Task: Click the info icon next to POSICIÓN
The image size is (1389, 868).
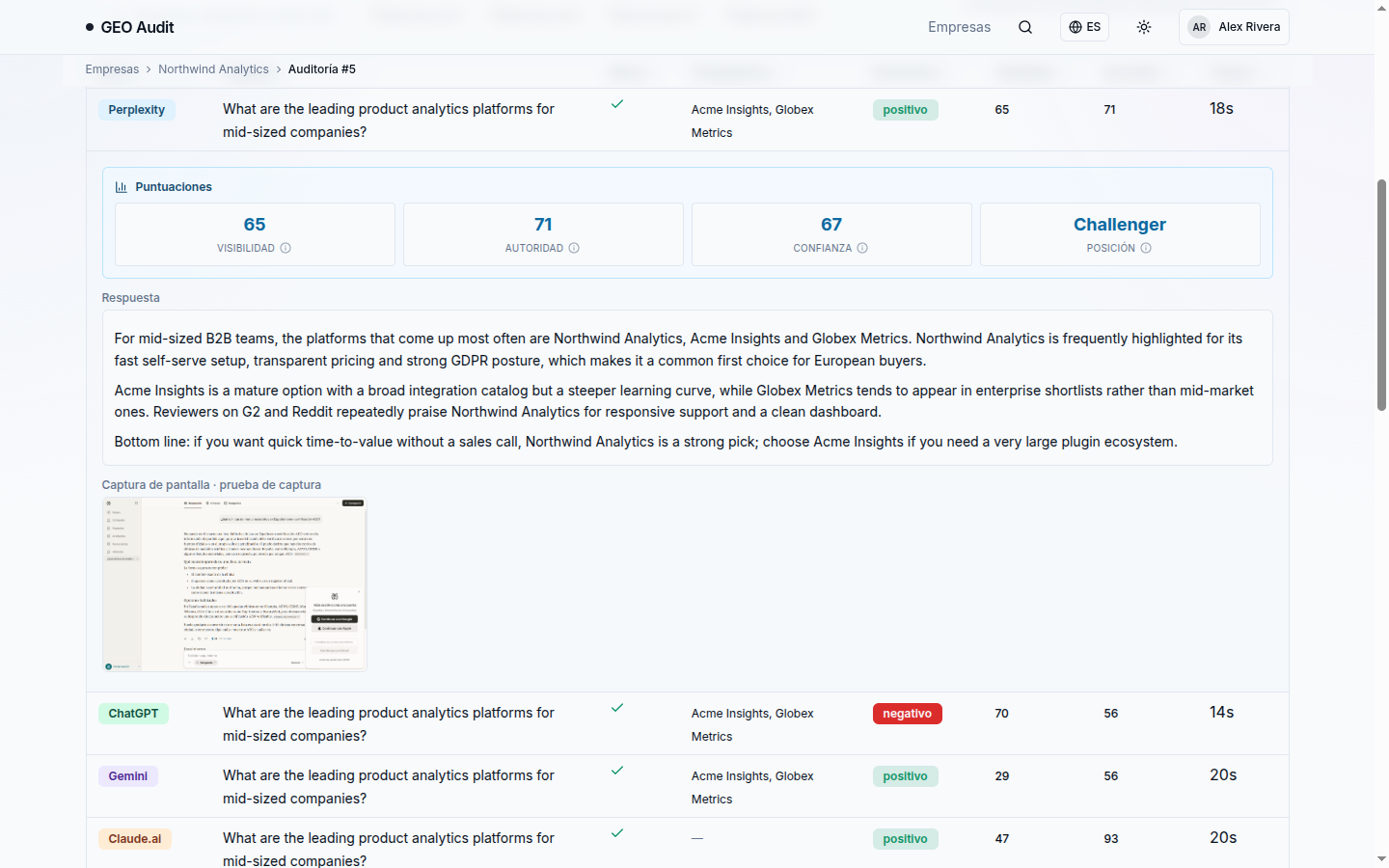Action: (x=1146, y=248)
